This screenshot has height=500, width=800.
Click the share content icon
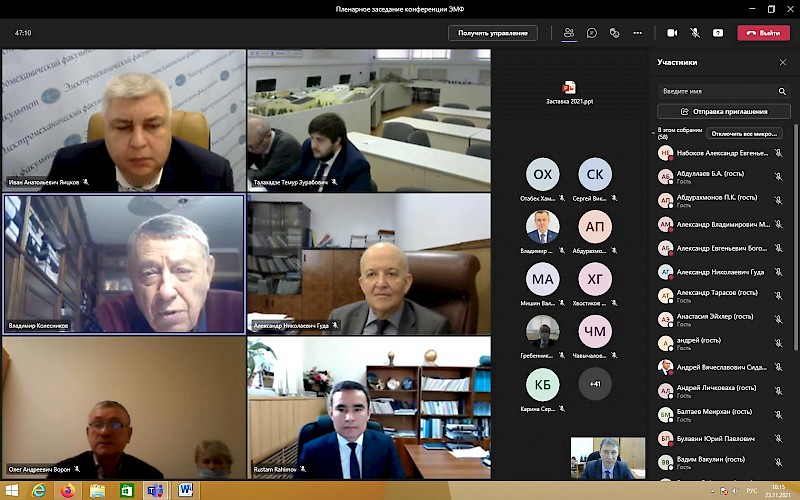click(x=718, y=33)
